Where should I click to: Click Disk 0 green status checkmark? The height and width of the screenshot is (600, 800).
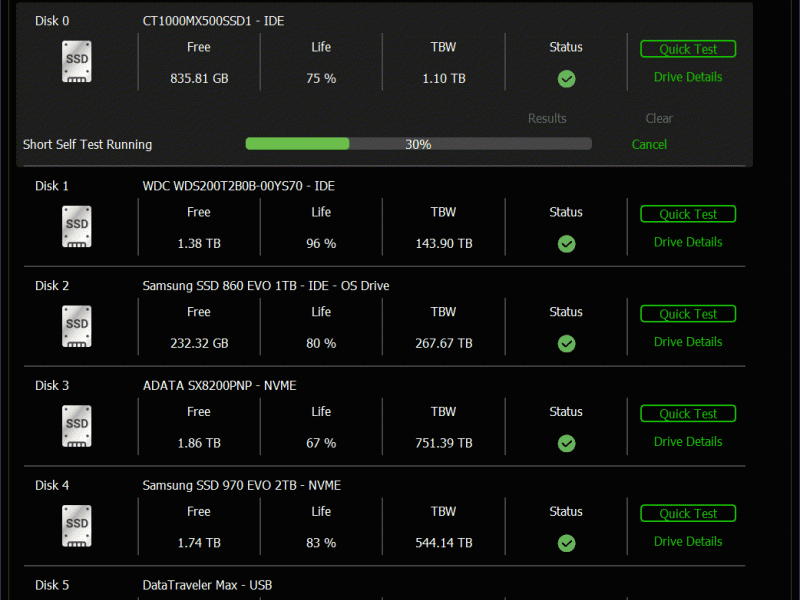[566, 79]
